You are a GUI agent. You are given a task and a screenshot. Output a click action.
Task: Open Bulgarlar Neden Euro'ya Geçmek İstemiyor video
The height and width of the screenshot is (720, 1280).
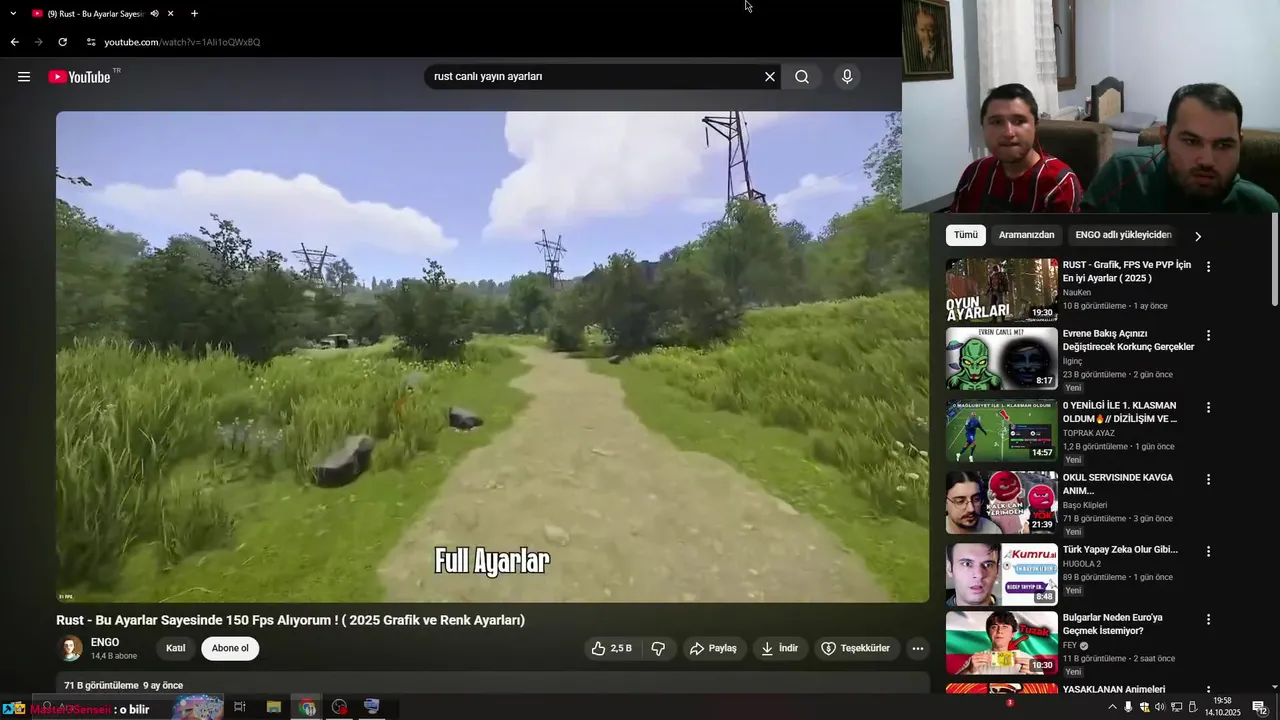[x=1112, y=624]
